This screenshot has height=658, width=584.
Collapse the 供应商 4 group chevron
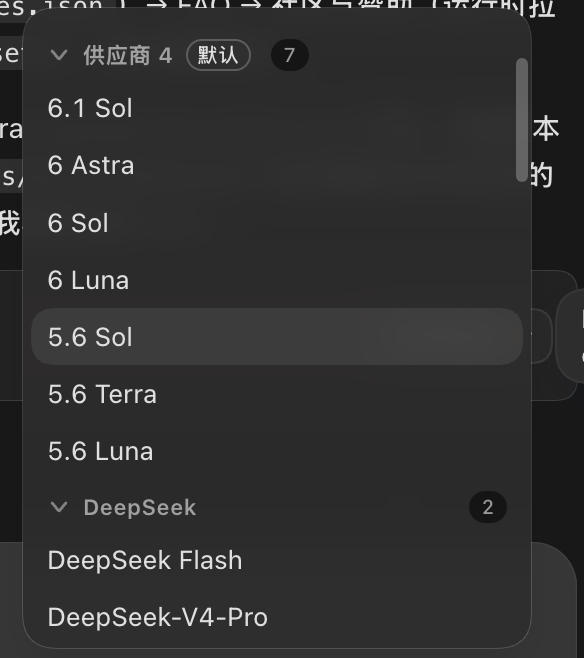59,55
